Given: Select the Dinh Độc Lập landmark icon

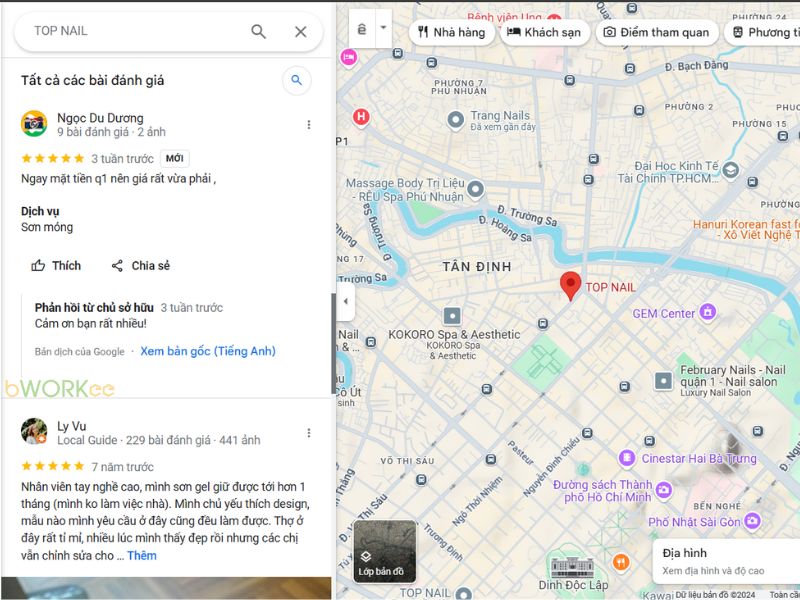Looking at the screenshot, I should coord(572,566).
